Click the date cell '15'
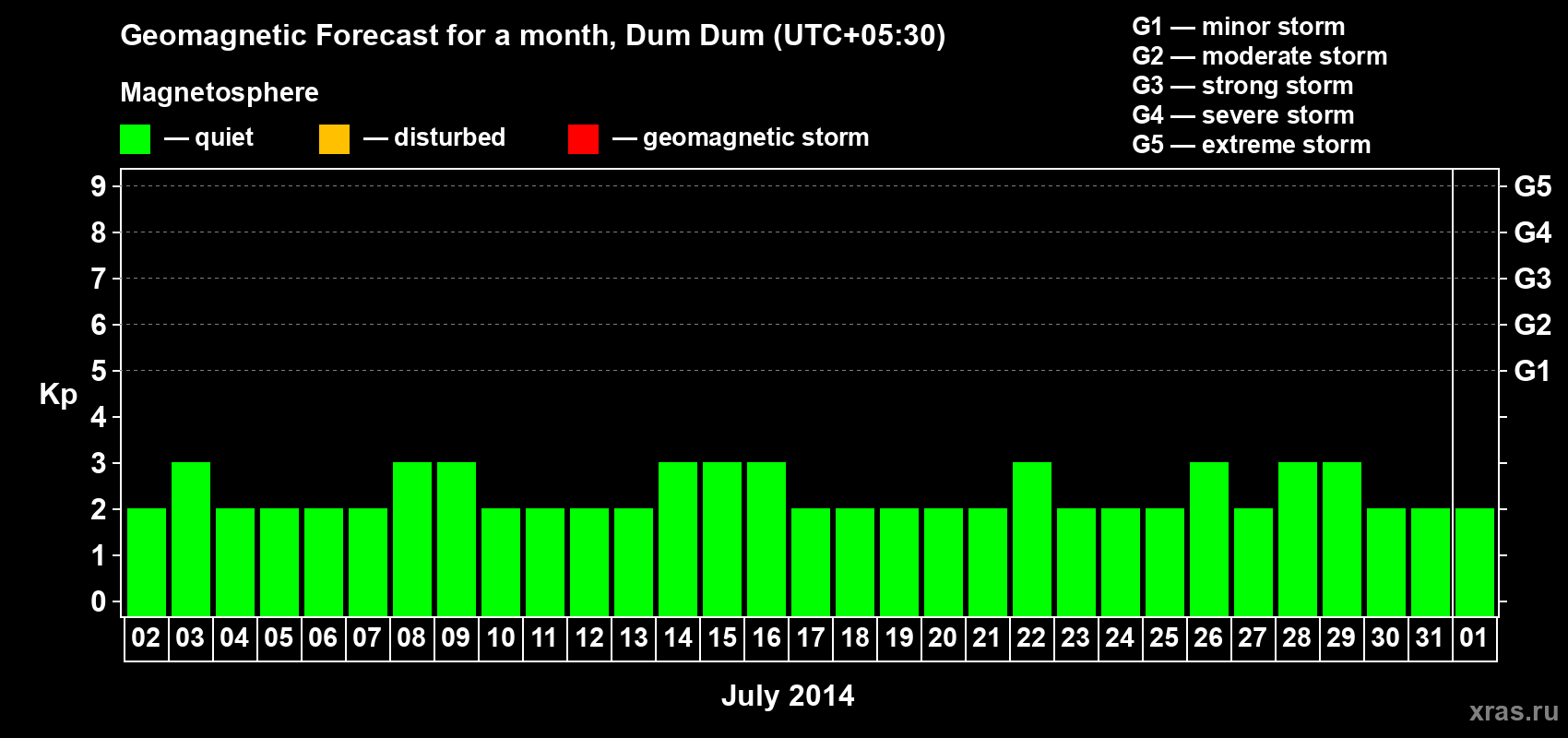 pos(721,638)
